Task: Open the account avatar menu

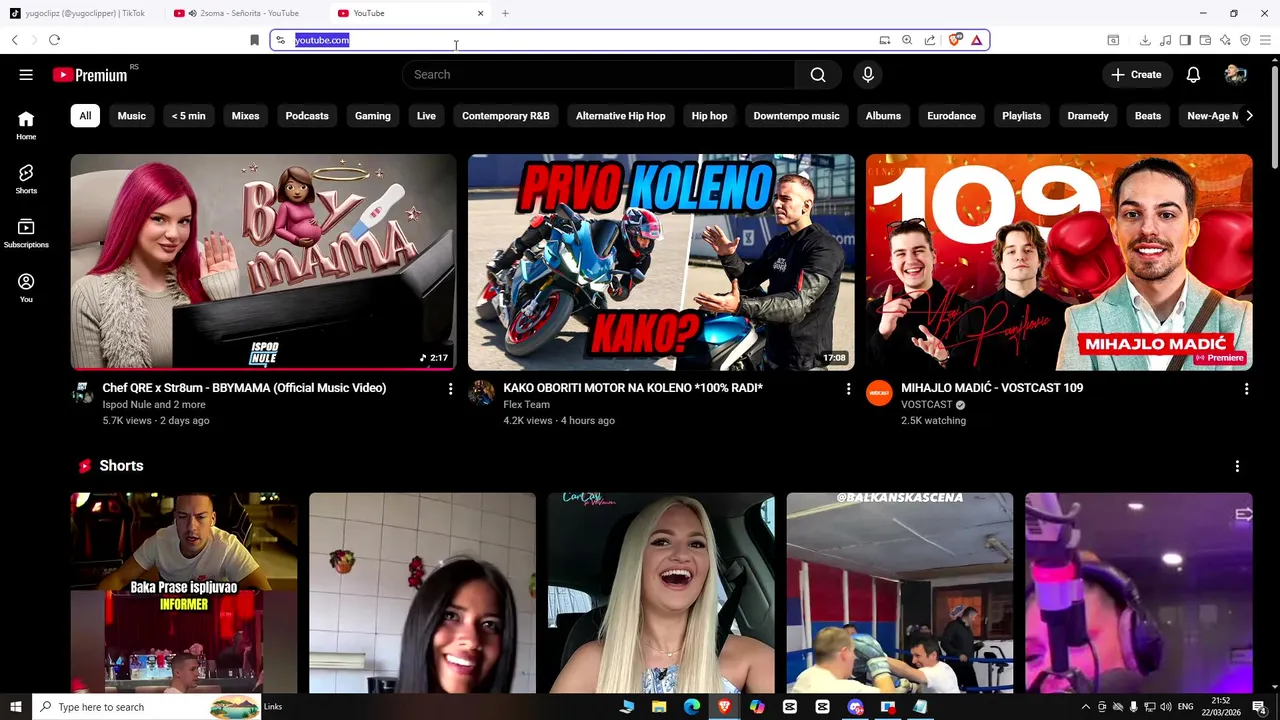Action: click(x=1236, y=75)
